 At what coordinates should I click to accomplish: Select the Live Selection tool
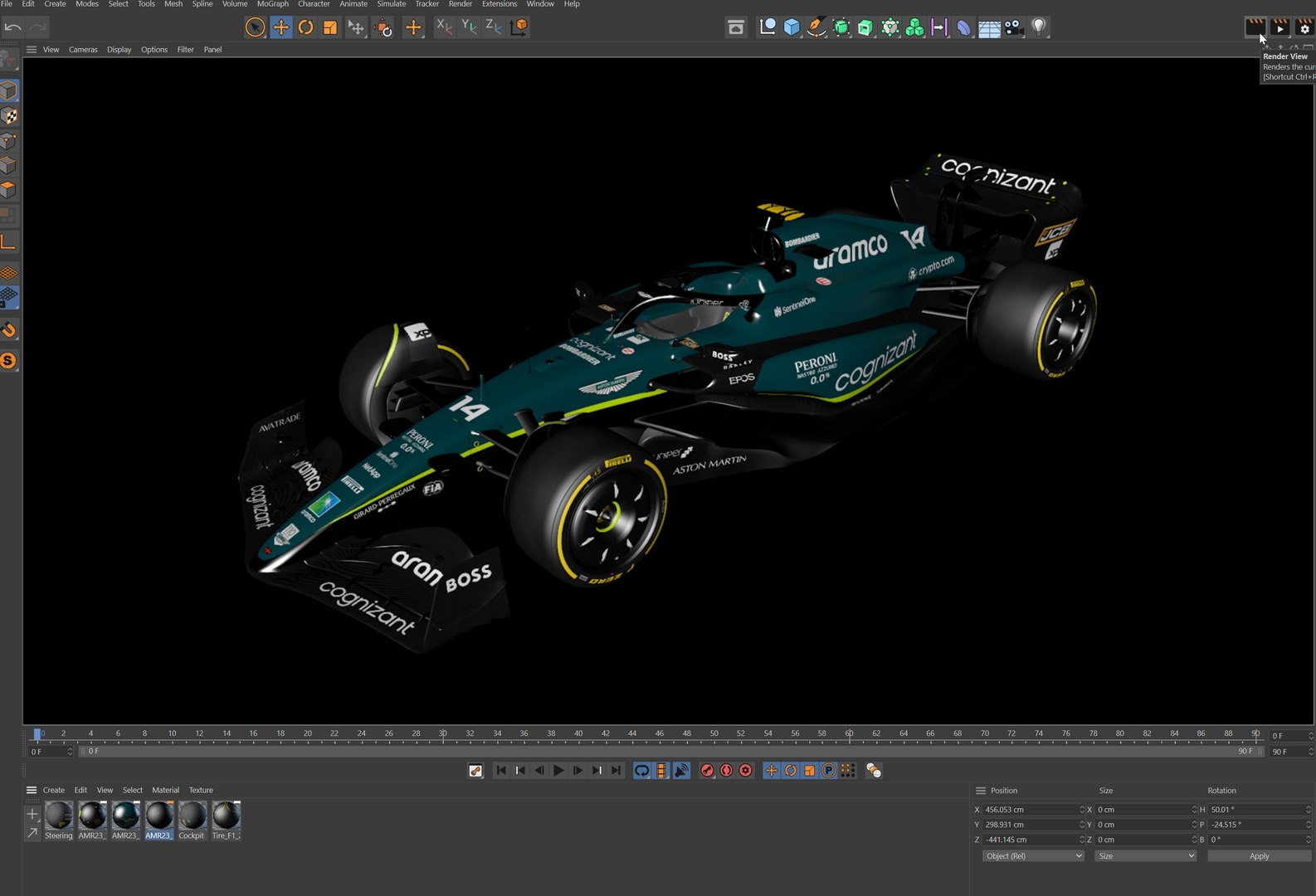[x=256, y=27]
